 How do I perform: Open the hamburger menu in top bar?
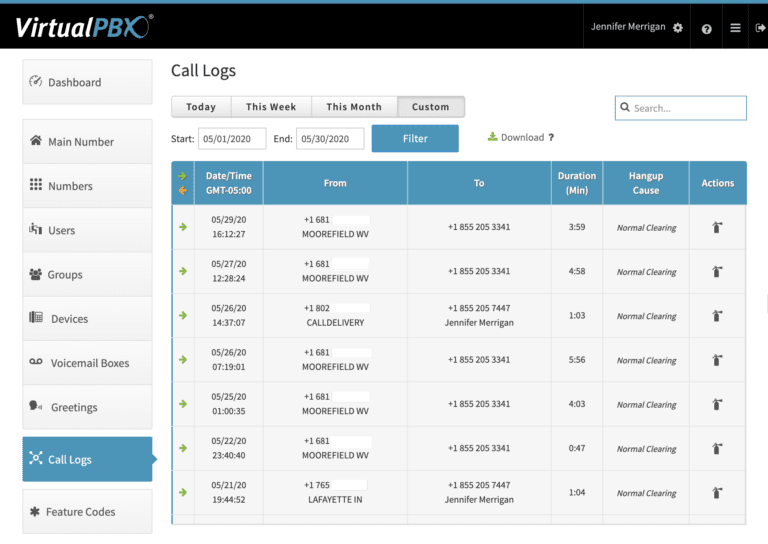(735, 28)
